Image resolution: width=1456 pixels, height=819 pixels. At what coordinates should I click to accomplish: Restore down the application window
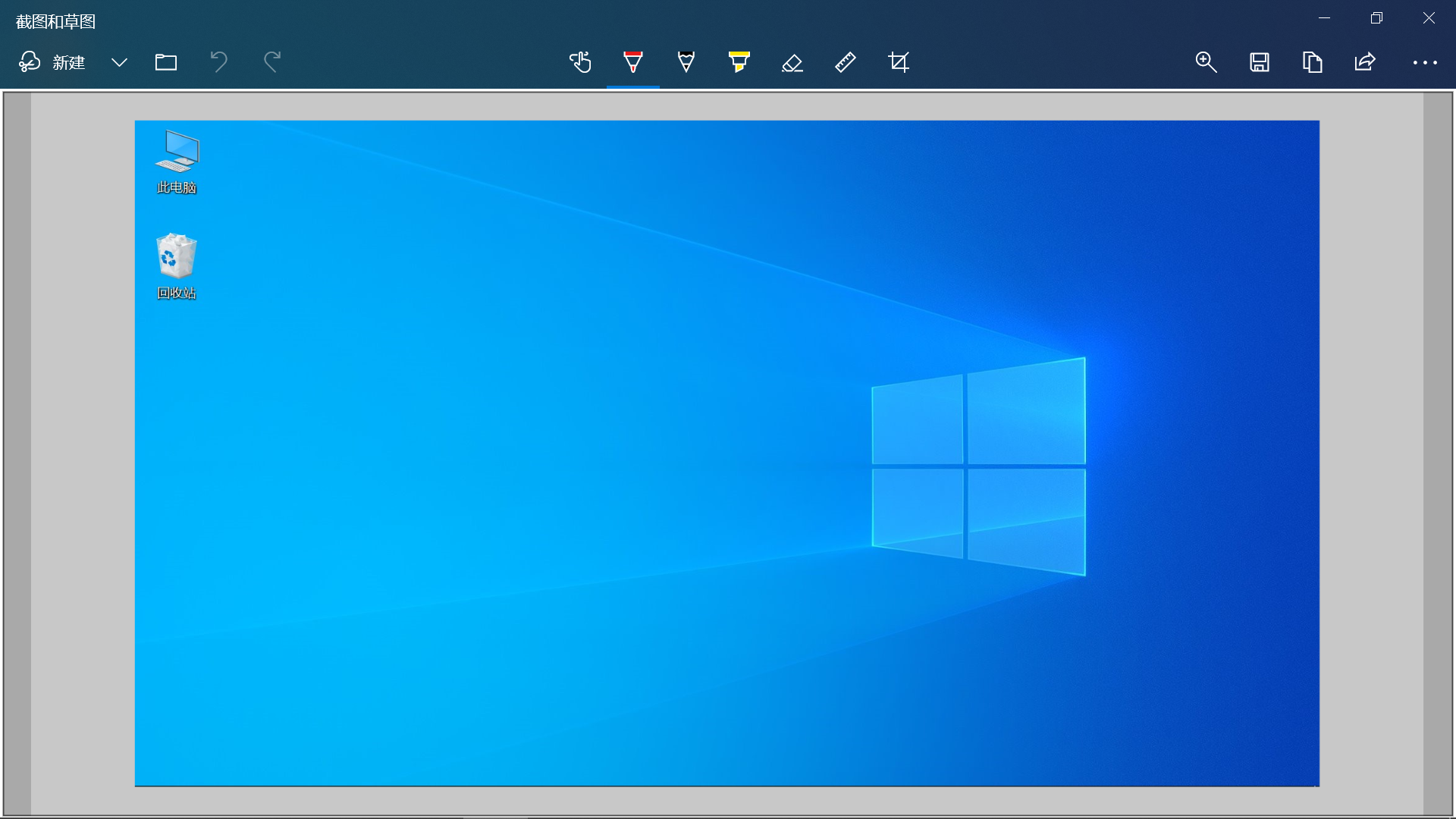(x=1378, y=17)
